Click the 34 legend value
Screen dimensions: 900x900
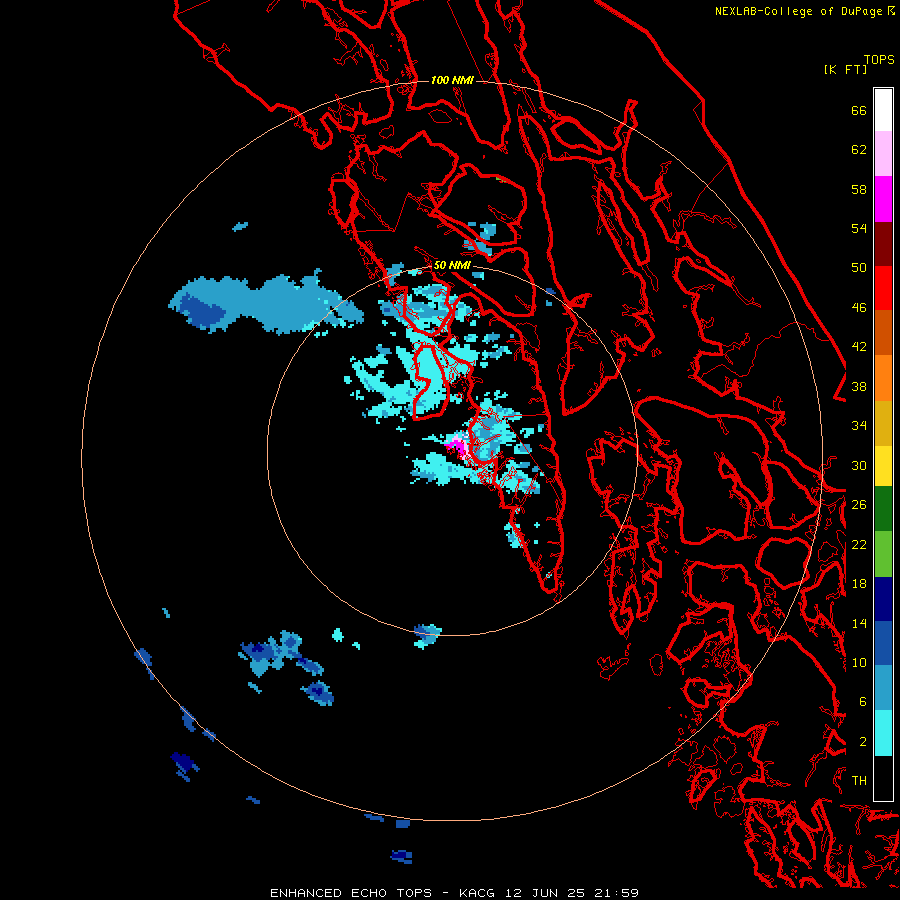[x=859, y=426]
